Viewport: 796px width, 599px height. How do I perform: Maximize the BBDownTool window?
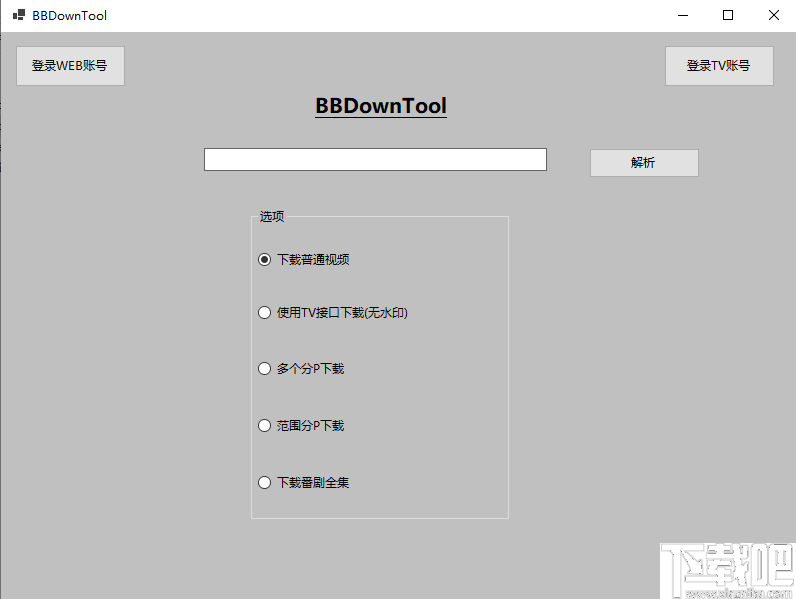(x=728, y=15)
